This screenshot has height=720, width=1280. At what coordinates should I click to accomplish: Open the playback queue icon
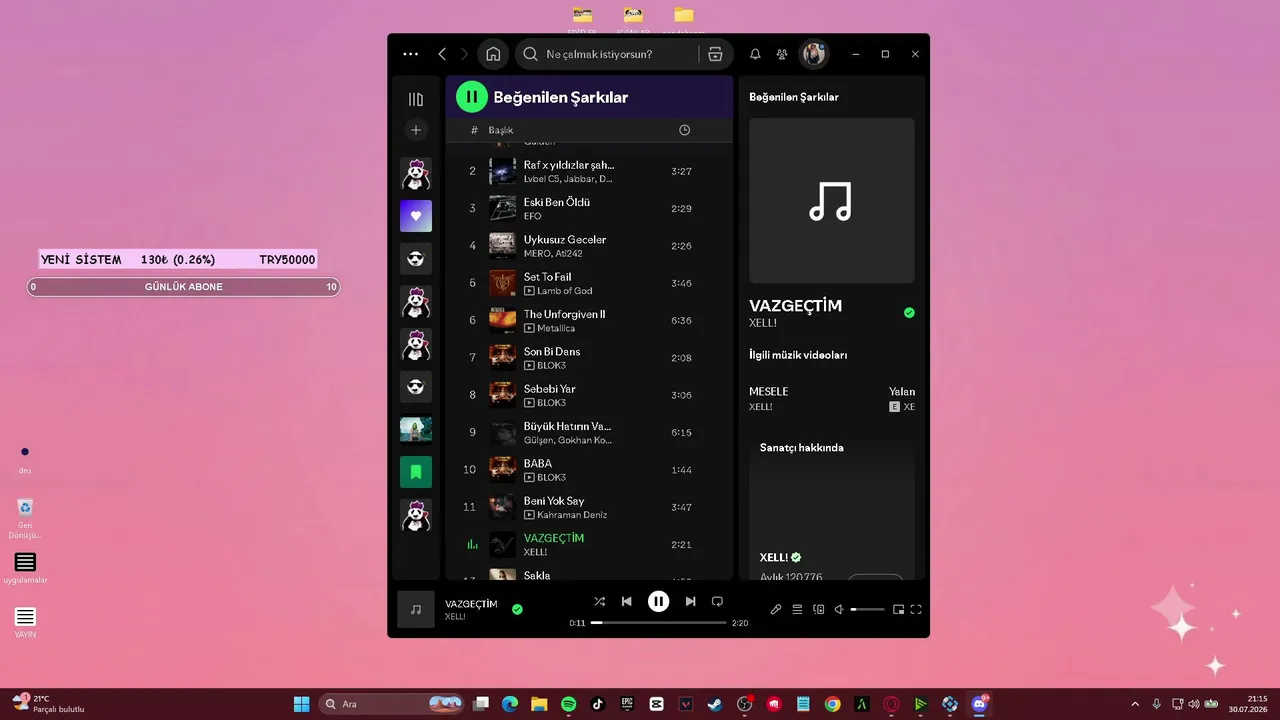point(797,609)
